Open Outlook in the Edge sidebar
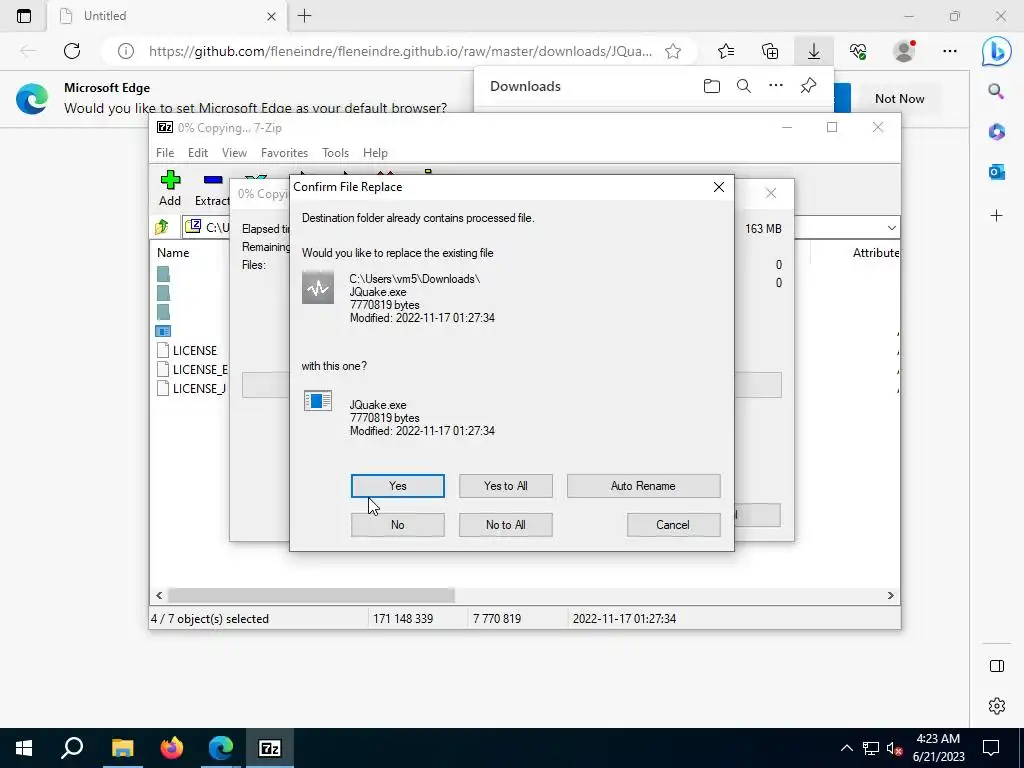Image resolution: width=1024 pixels, height=768 pixels. (997, 172)
